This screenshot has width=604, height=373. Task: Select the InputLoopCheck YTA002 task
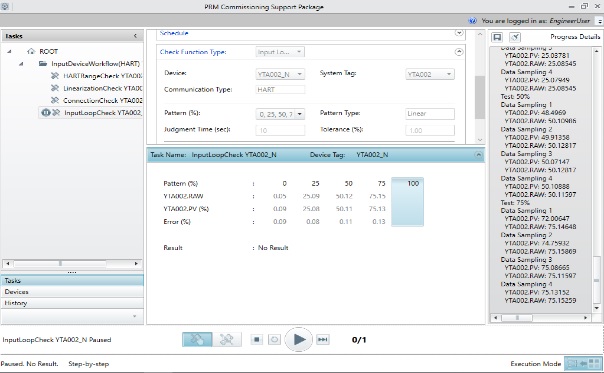(102, 113)
